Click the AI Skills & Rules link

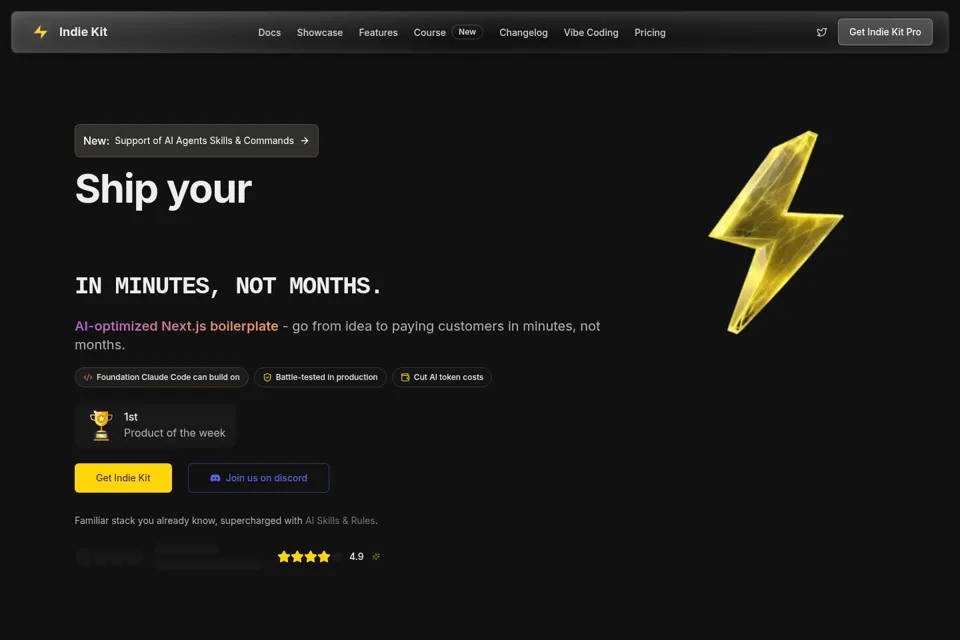340,521
